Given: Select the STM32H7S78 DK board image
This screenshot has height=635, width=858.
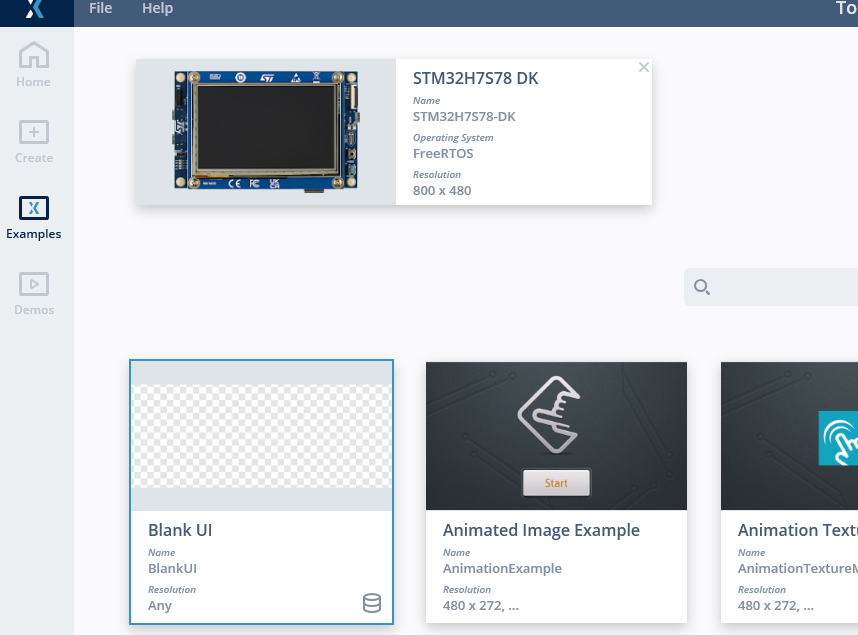Looking at the screenshot, I should point(266,131).
